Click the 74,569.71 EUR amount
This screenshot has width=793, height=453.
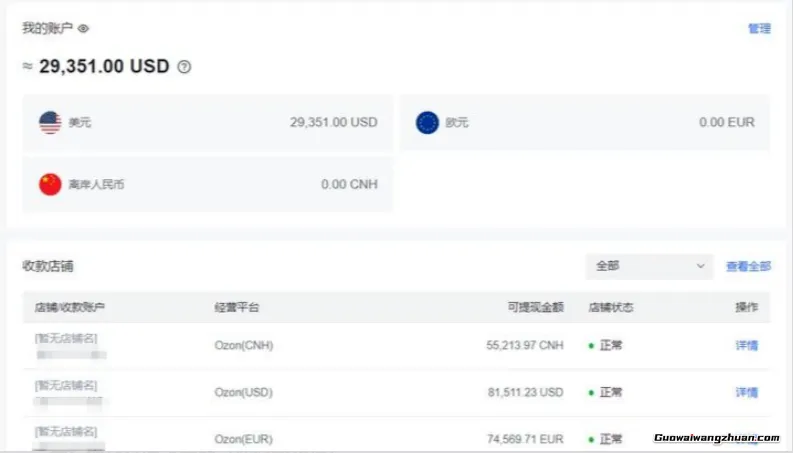pos(525,439)
